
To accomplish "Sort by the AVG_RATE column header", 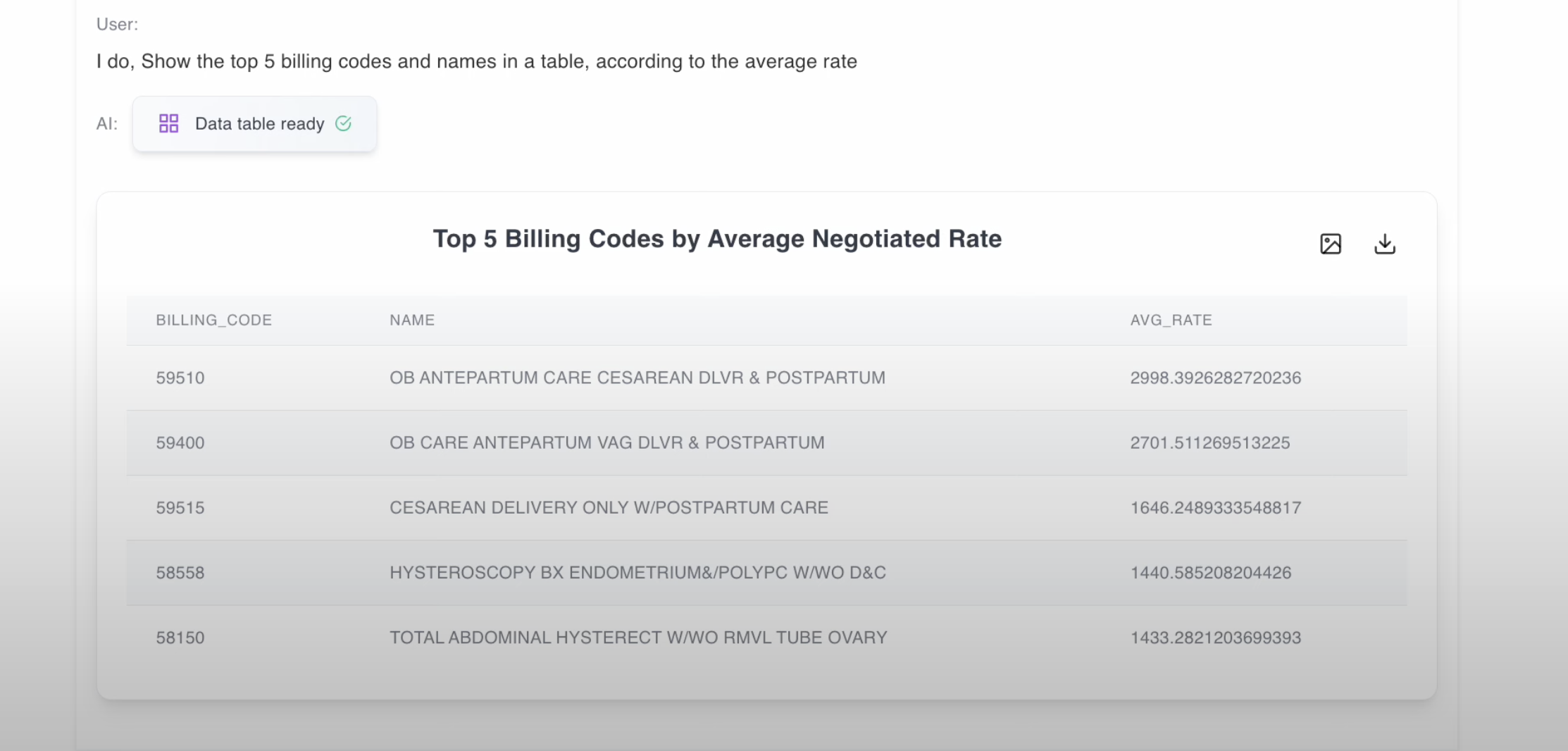I will click(1171, 319).
